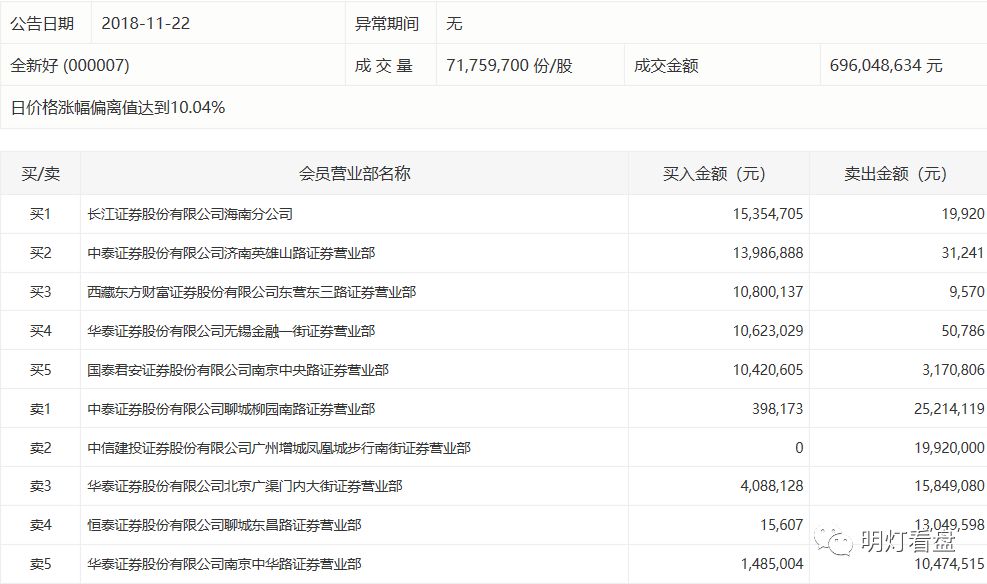The height and width of the screenshot is (584, 987).
Task: Click buy amount 15,354,705
Action: tap(768, 215)
